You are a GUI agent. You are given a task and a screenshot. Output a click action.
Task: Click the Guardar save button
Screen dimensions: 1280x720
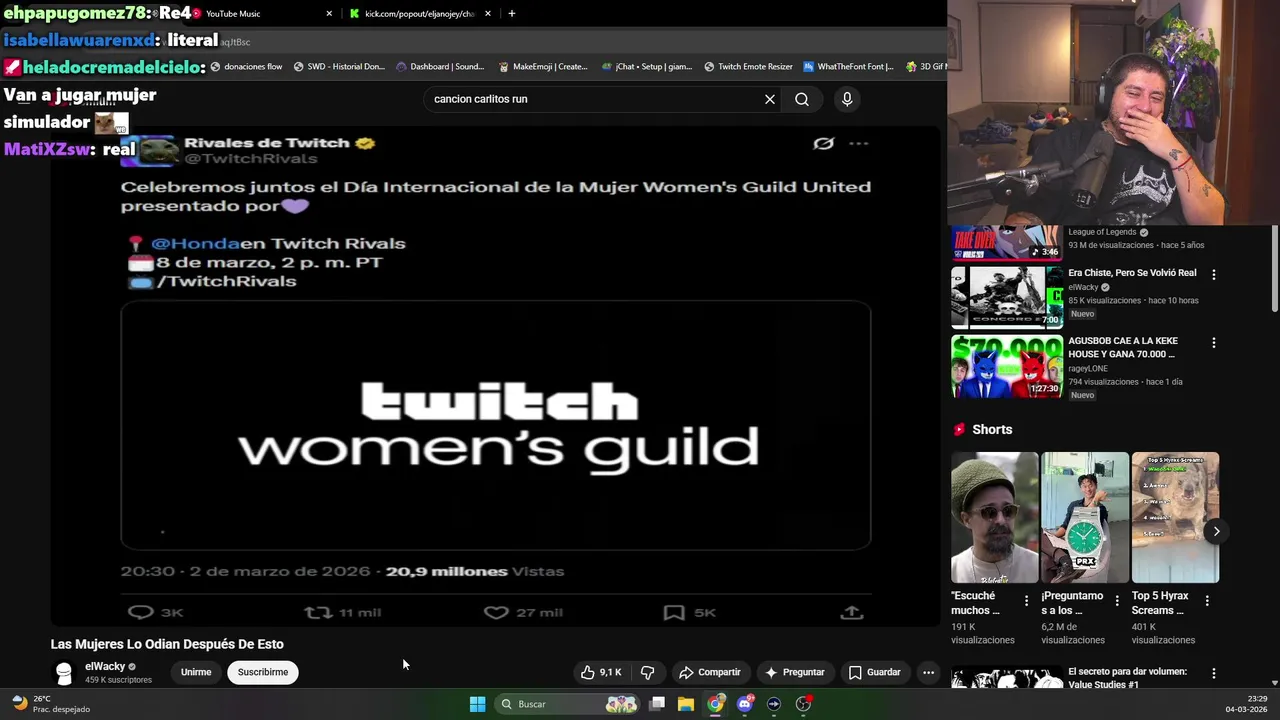click(875, 672)
